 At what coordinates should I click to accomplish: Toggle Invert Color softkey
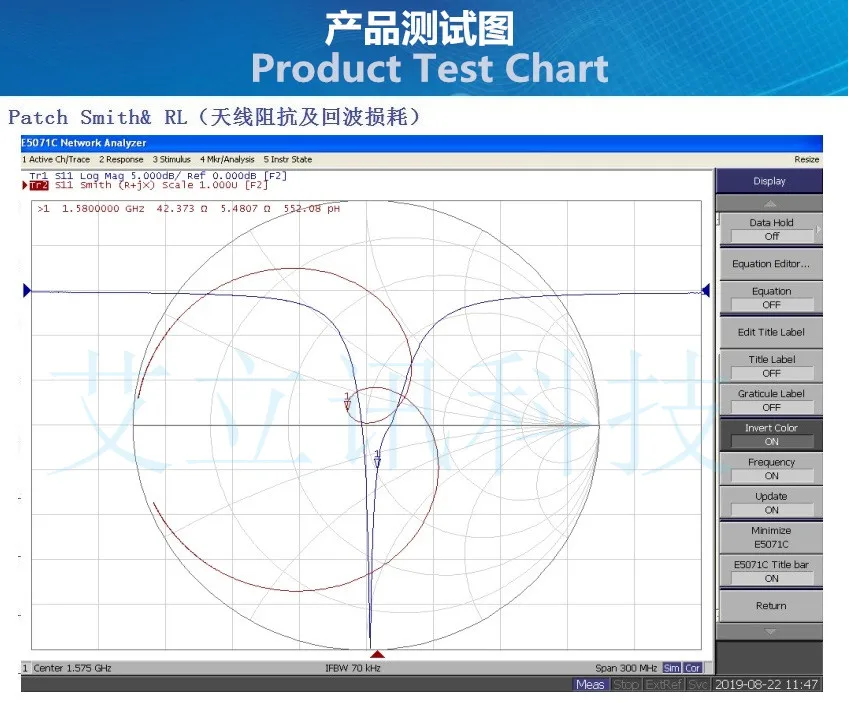771,435
